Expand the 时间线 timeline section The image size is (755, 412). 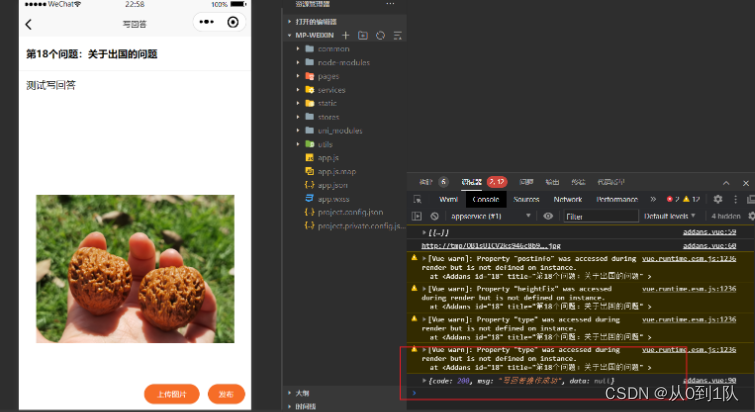click(x=305, y=407)
